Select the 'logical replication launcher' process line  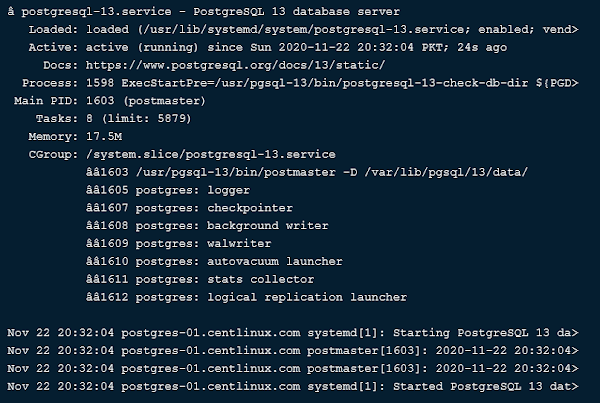click(x=246, y=297)
